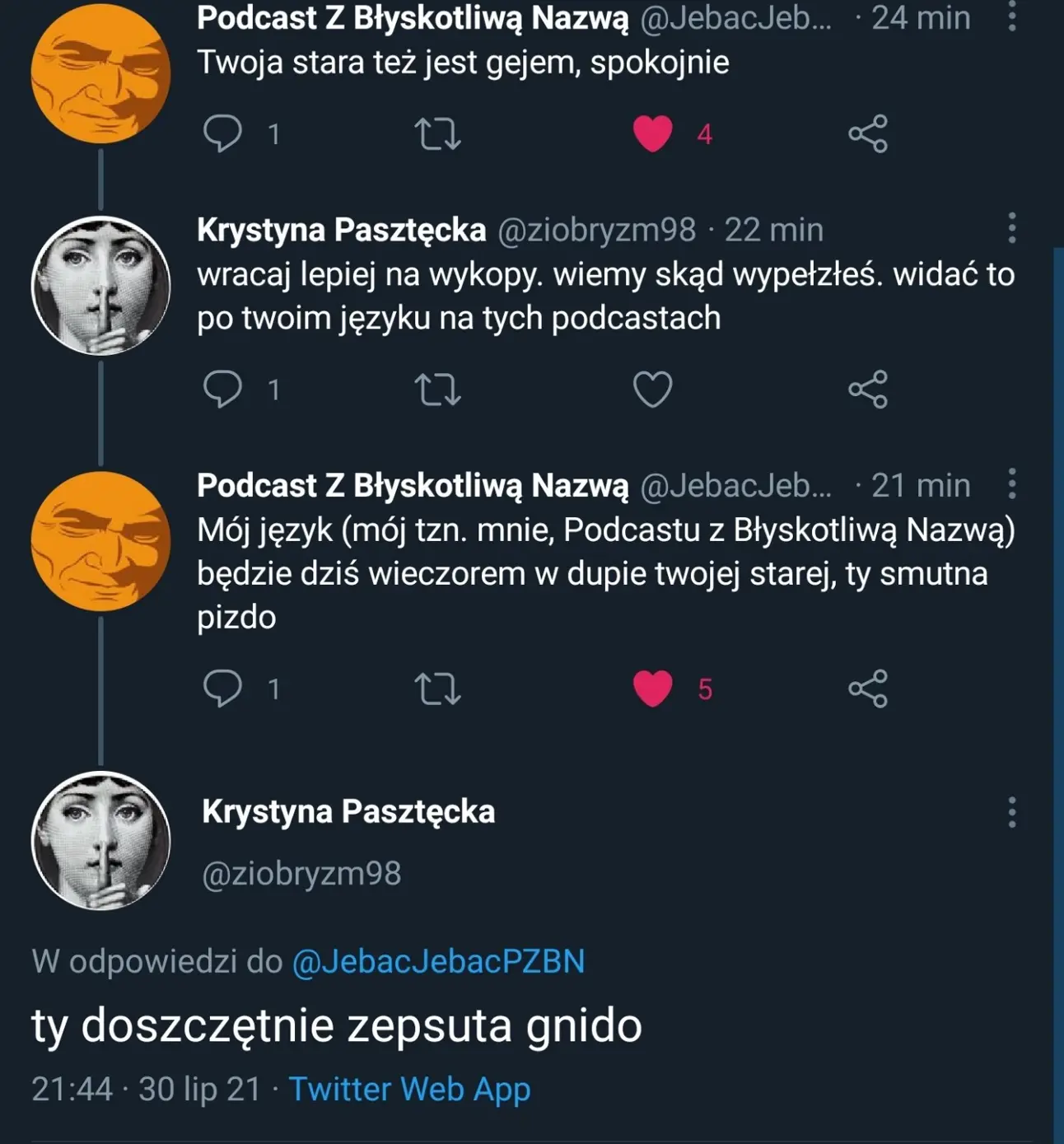Image resolution: width=1064 pixels, height=1144 pixels.
Task: Open Krystyna Pasztęcka's avatar on main tweet
Action: click(x=101, y=840)
